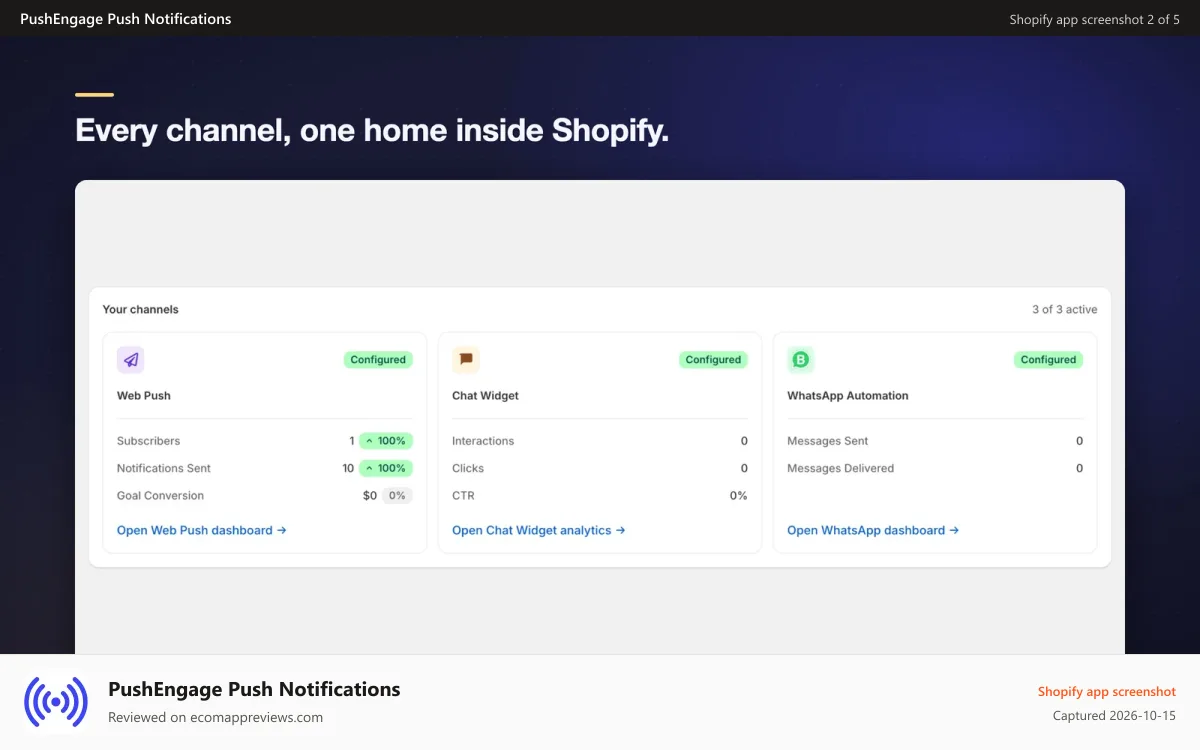Open WhatsApp dashboard link
The image size is (1200, 750).
[873, 530]
